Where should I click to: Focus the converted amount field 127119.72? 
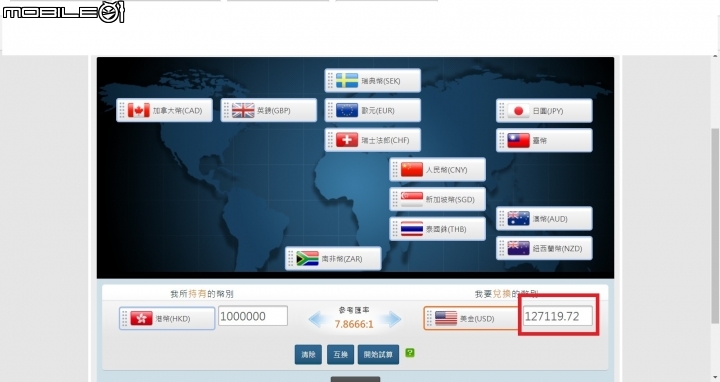558,316
